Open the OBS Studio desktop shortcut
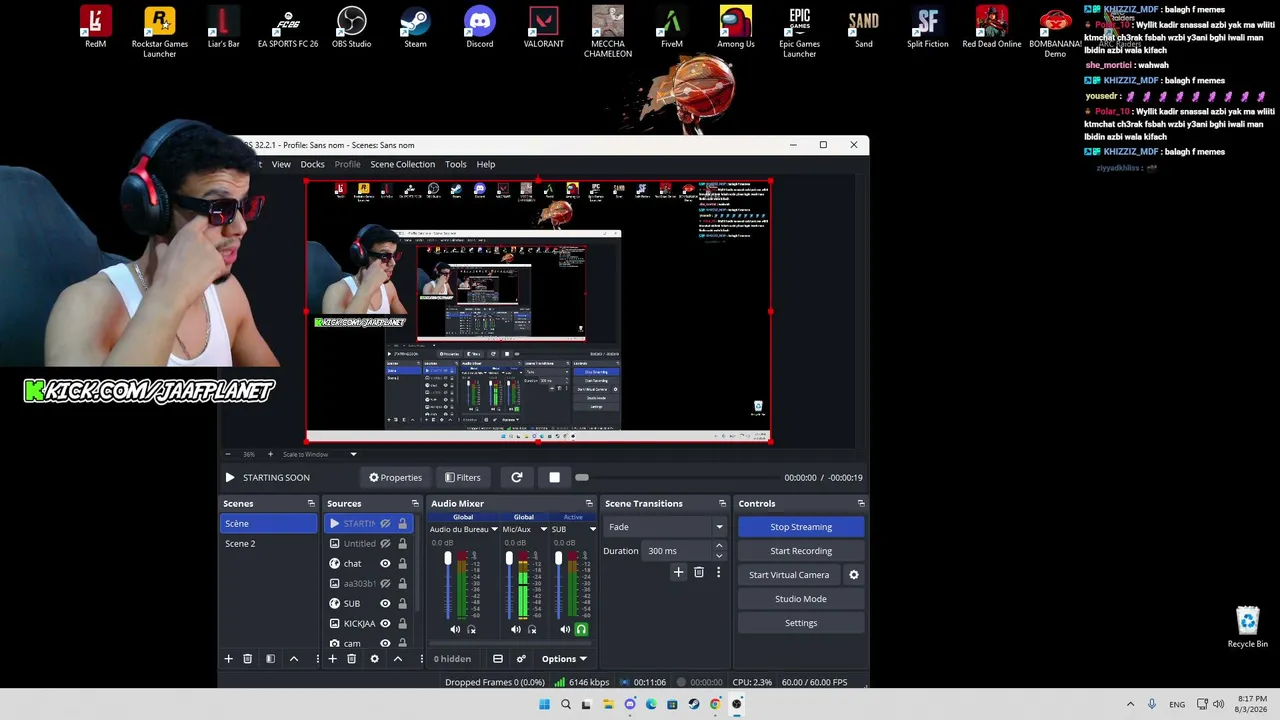The width and height of the screenshot is (1280, 720). tap(351, 28)
